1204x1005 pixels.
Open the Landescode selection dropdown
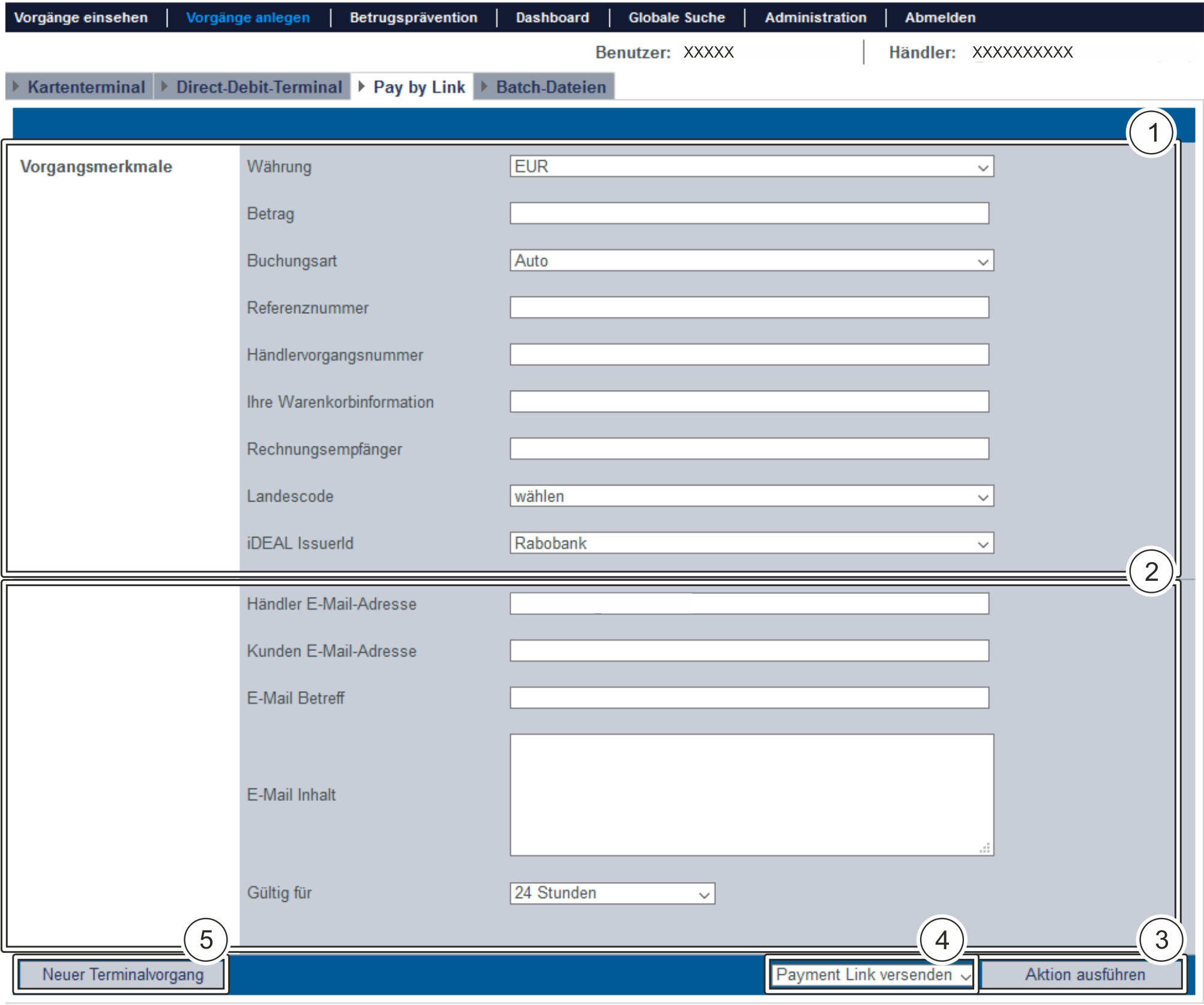pos(751,497)
